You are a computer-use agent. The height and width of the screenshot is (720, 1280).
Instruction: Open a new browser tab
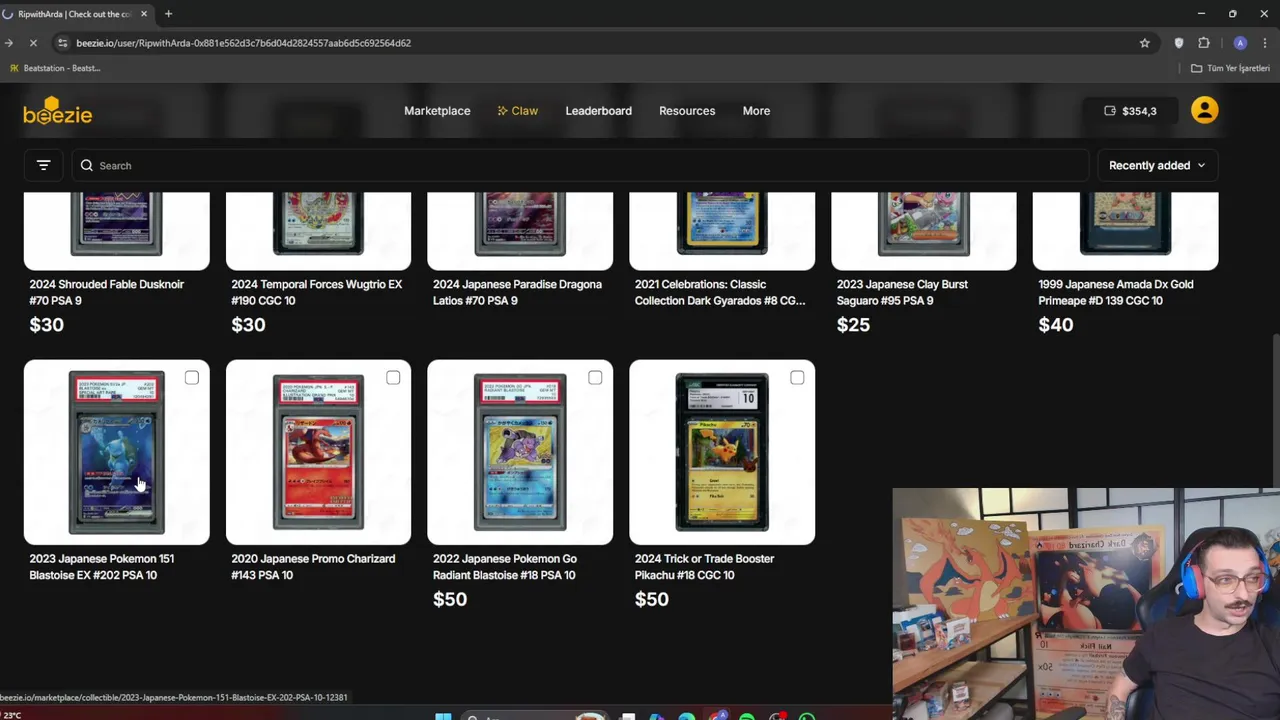pos(168,14)
